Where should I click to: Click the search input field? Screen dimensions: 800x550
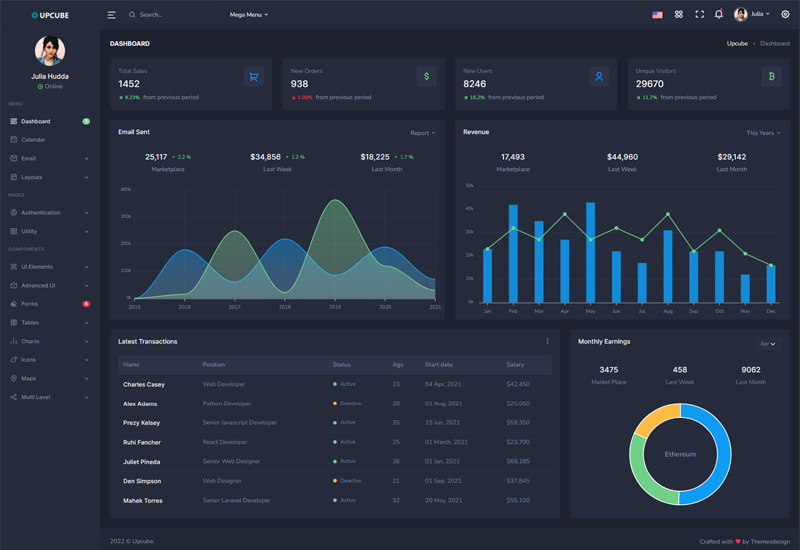[175, 15]
